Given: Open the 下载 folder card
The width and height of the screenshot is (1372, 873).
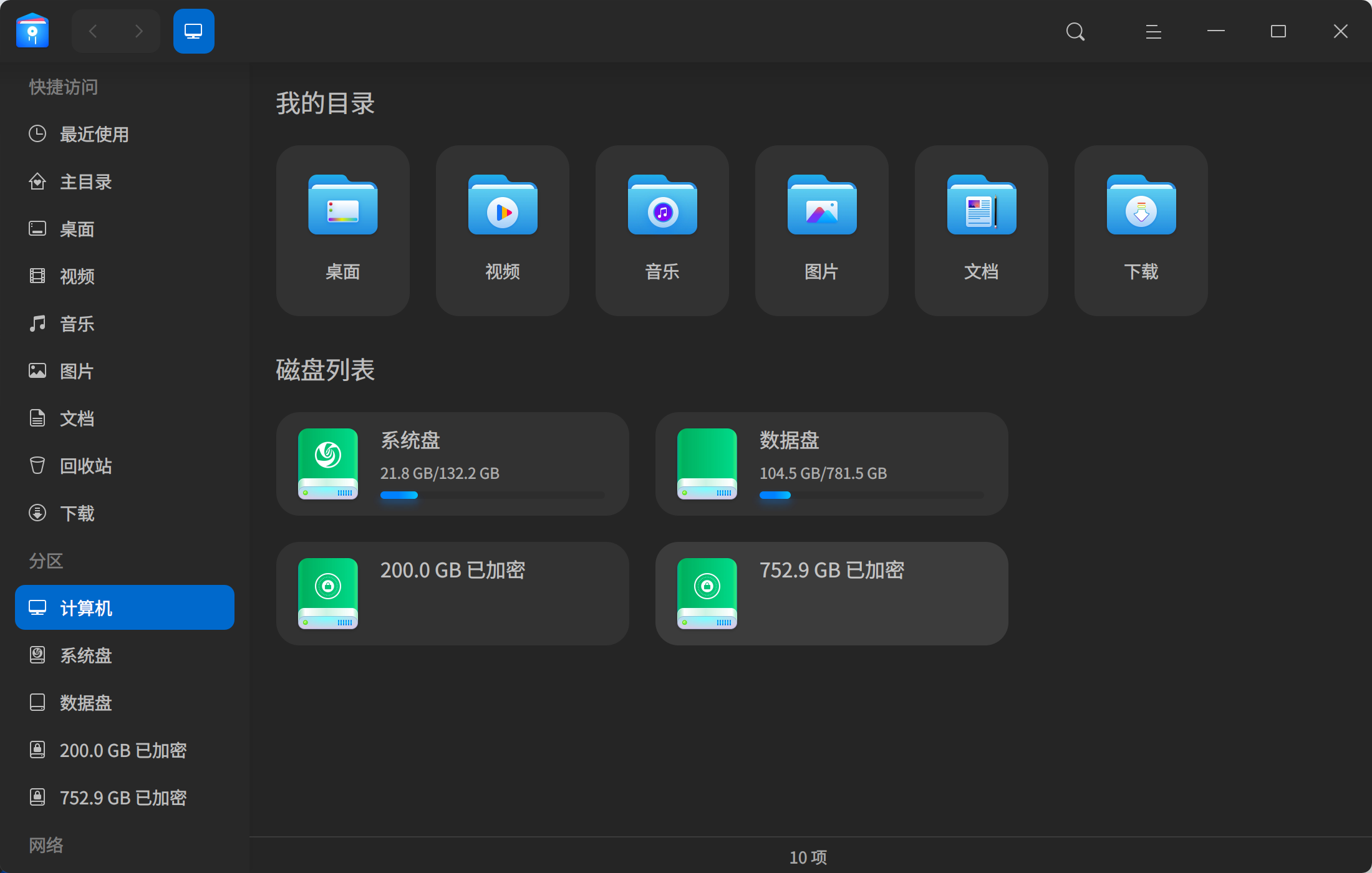Looking at the screenshot, I should (x=1141, y=231).
